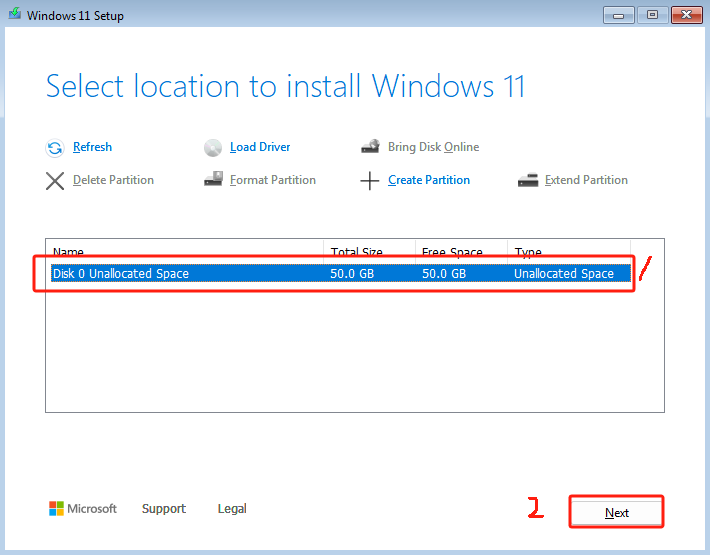Click the Unallocated Space type cell
This screenshot has height=555, width=710.
click(564, 273)
